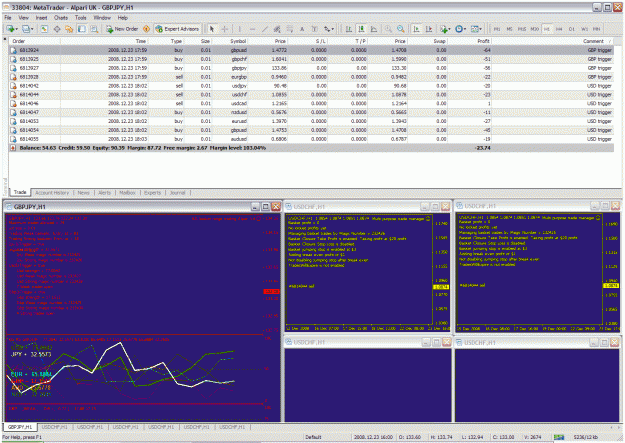Select the Equidistant Channel tool

tap(277, 29)
